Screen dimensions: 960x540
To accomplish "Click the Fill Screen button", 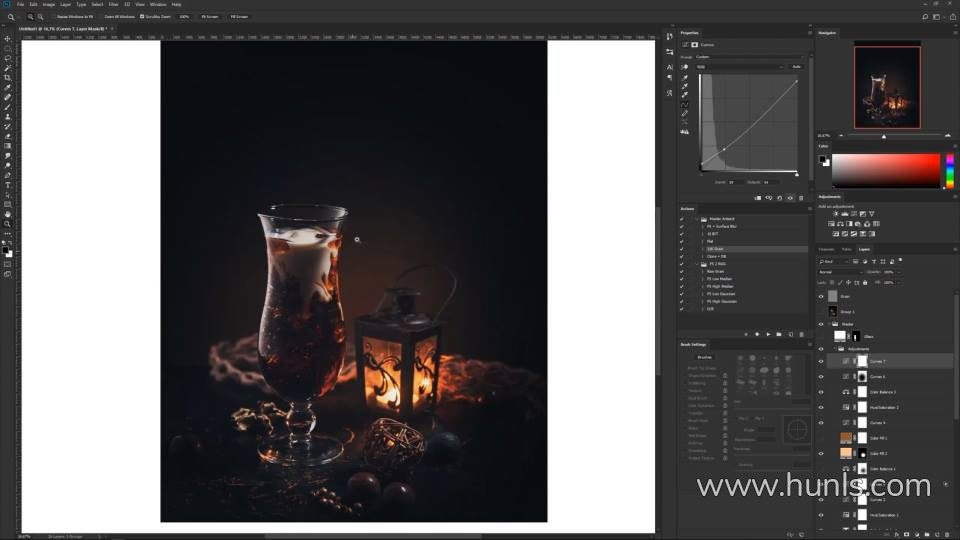I will tap(239, 17).
